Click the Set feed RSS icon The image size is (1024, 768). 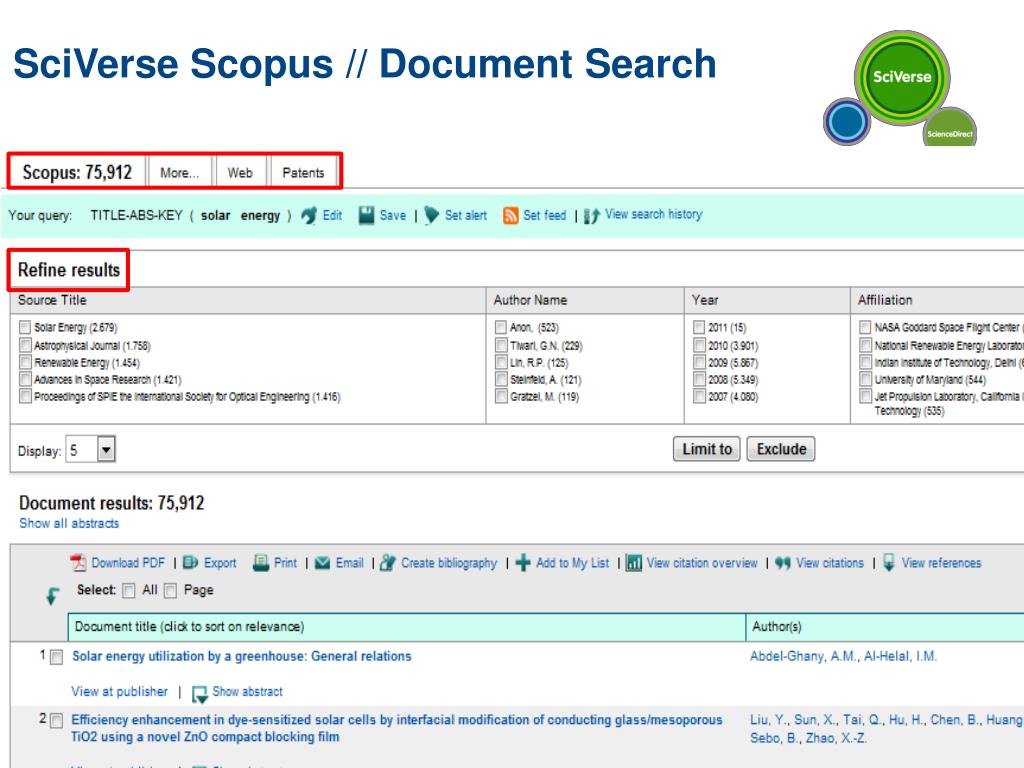(x=511, y=216)
